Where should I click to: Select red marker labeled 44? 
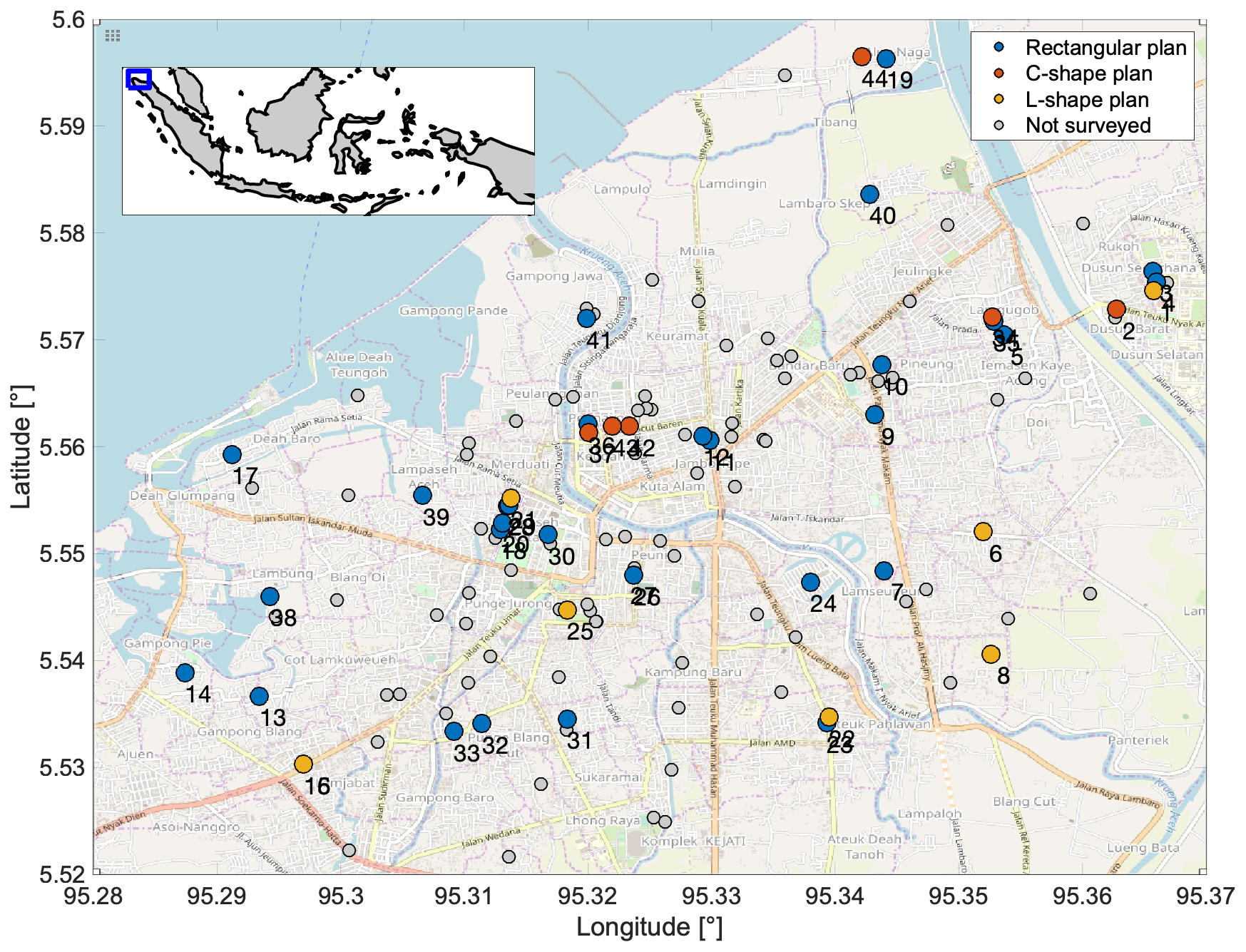pyautogui.click(x=862, y=56)
